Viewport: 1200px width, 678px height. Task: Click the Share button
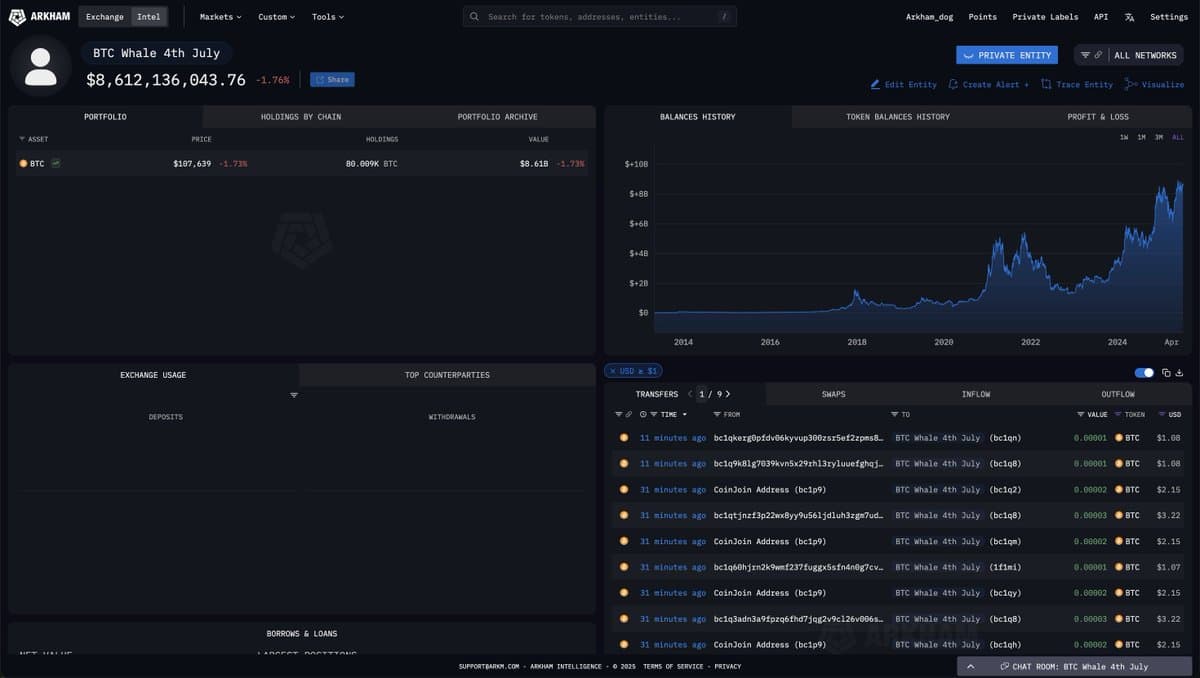point(332,80)
